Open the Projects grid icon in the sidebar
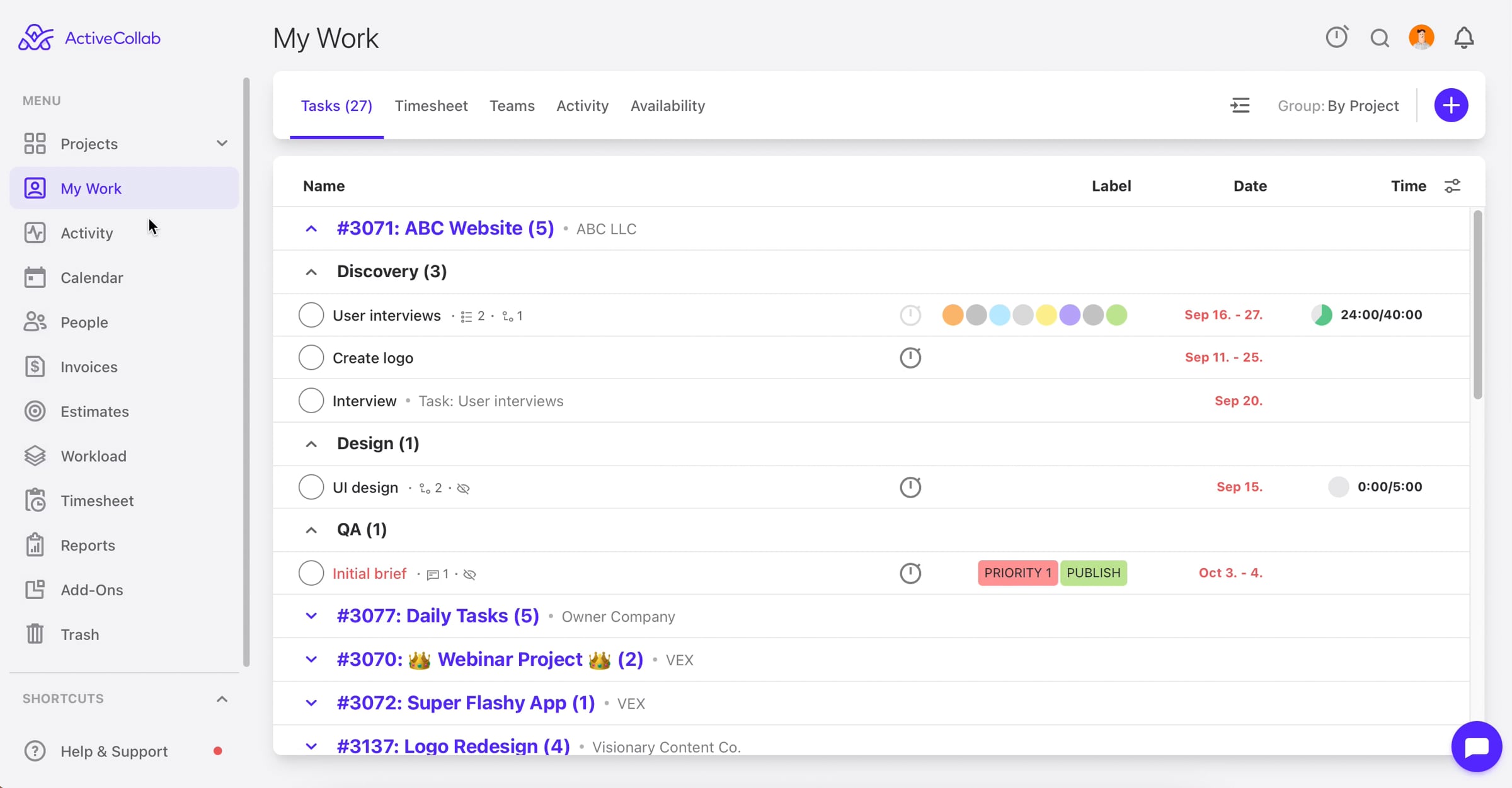The width and height of the screenshot is (1512, 788). [x=35, y=144]
